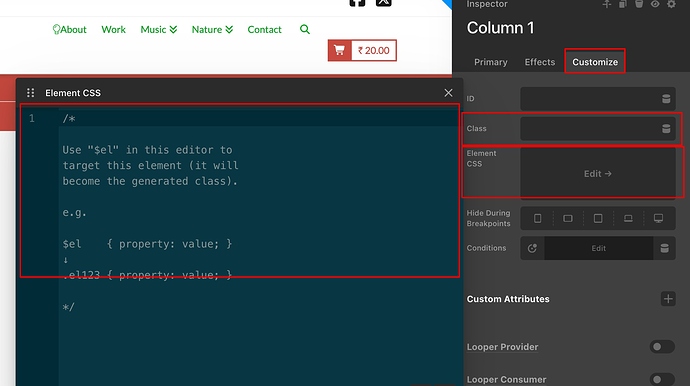Expand the Music dropdown menu
The height and width of the screenshot is (386, 690).
[158, 29]
